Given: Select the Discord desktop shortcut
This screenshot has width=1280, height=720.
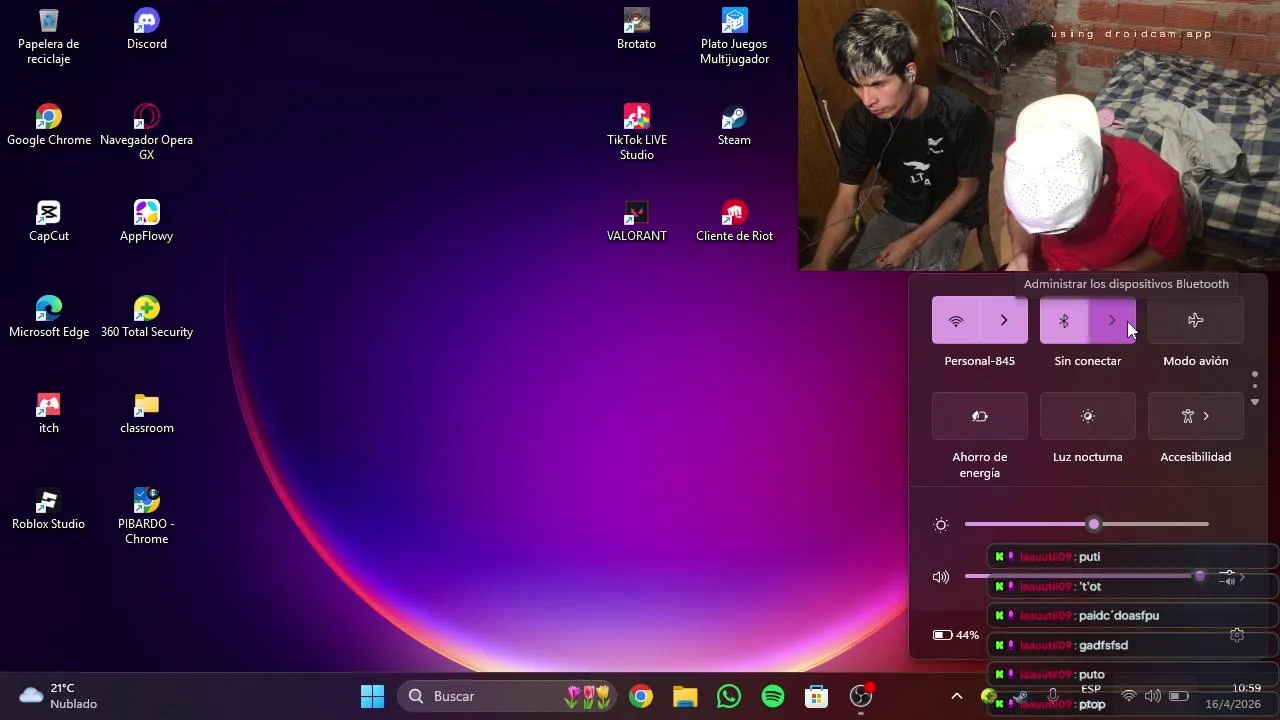Looking at the screenshot, I should click(147, 29).
